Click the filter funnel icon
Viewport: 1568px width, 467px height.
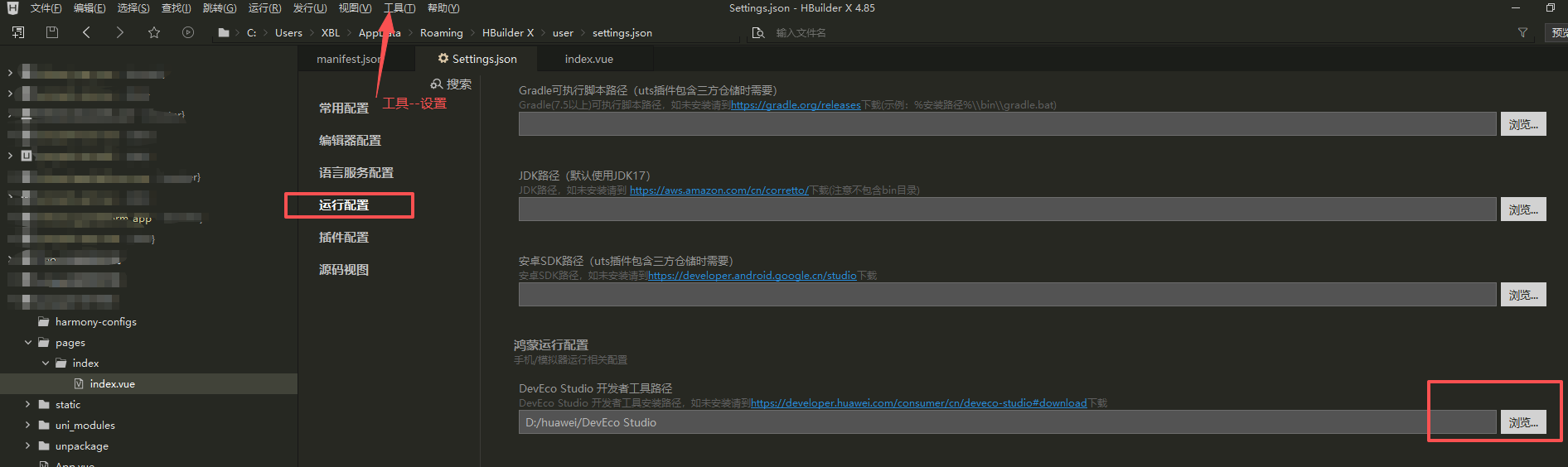(x=1522, y=32)
